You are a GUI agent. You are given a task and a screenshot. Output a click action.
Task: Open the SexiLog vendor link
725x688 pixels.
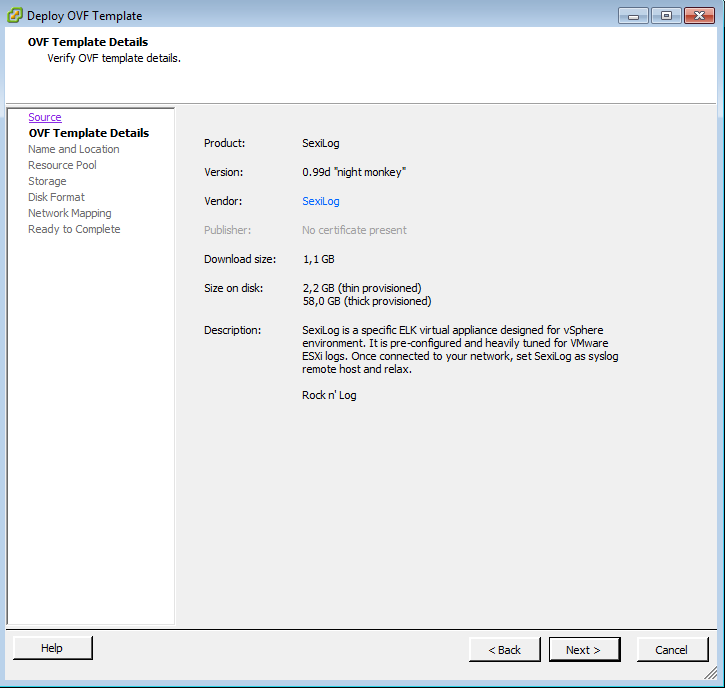320,201
